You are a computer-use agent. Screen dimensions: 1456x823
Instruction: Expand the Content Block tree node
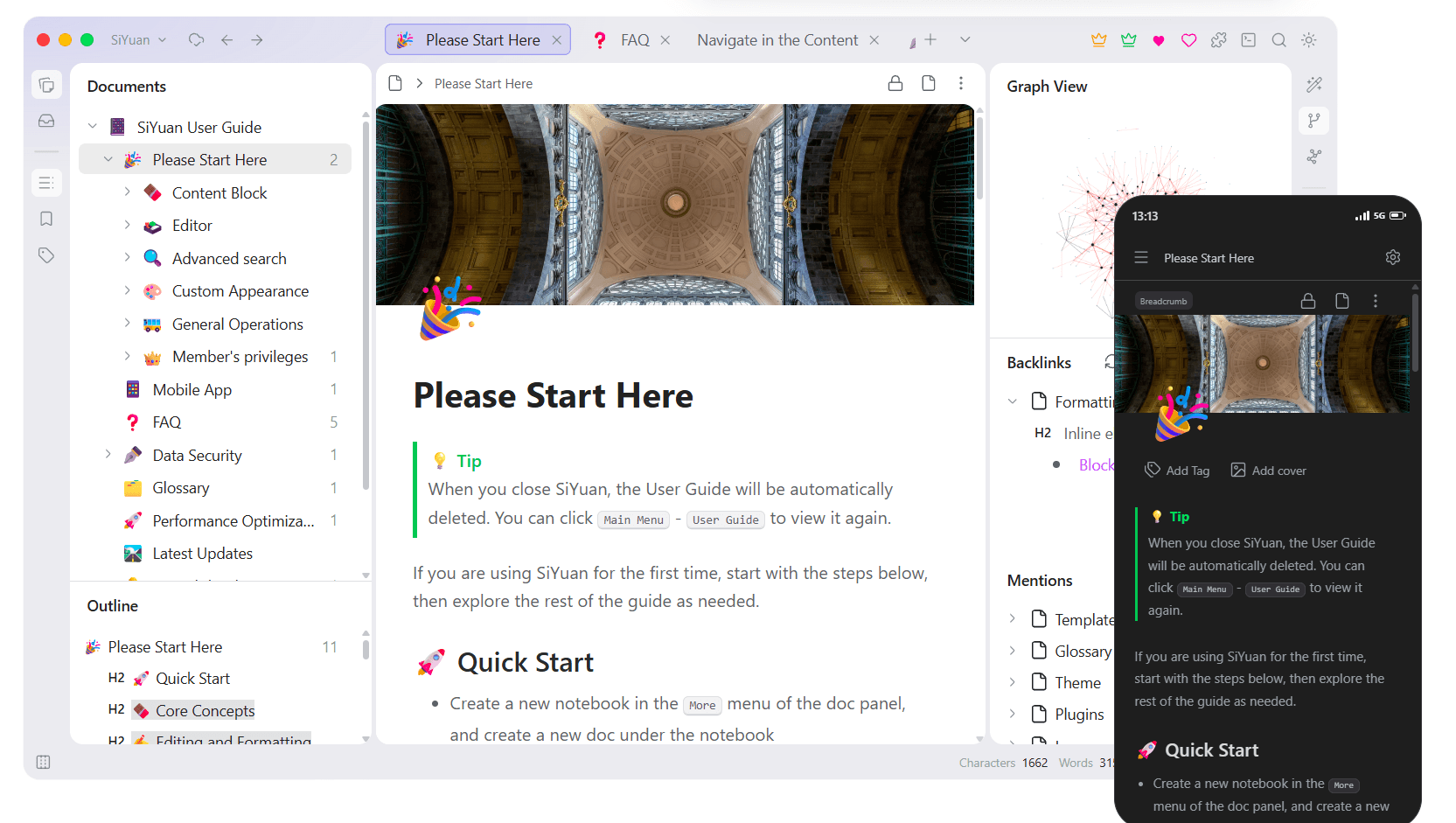click(128, 192)
